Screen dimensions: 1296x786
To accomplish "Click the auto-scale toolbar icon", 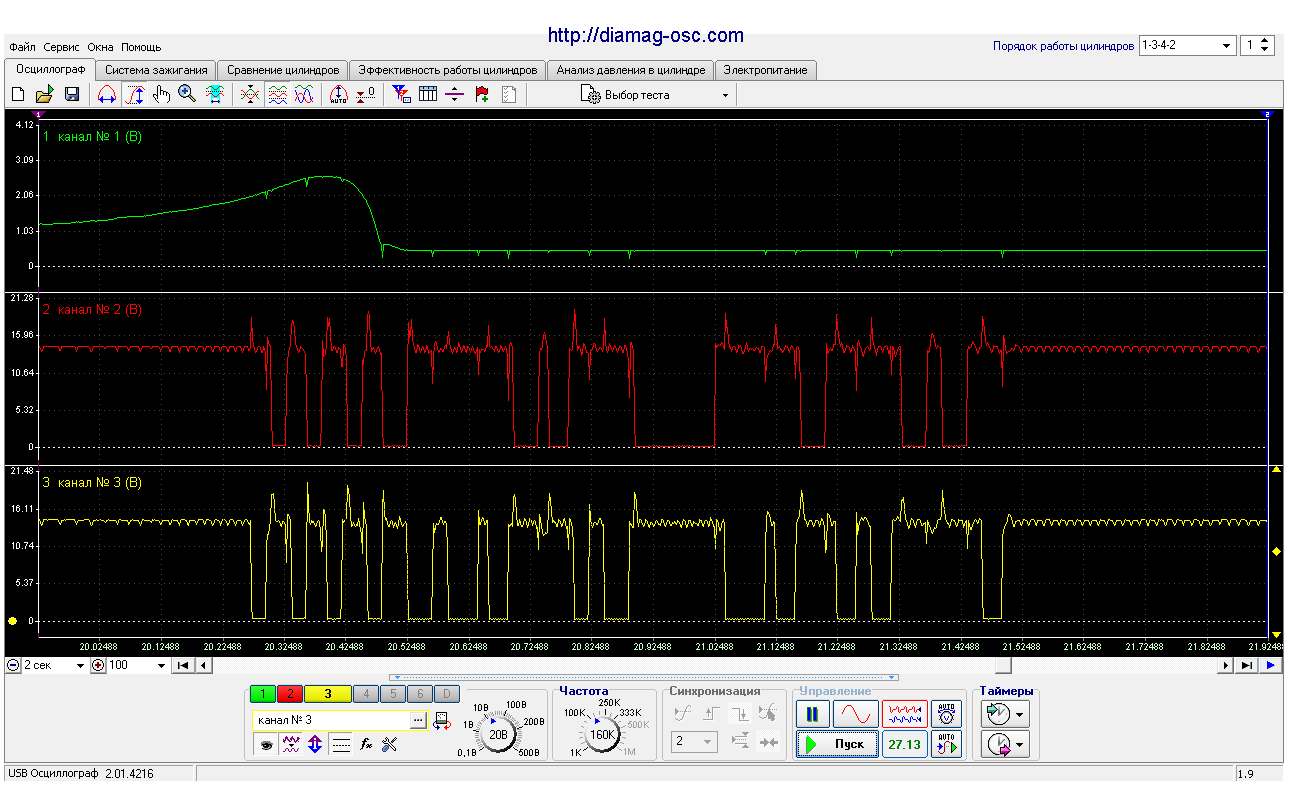I will [338, 95].
